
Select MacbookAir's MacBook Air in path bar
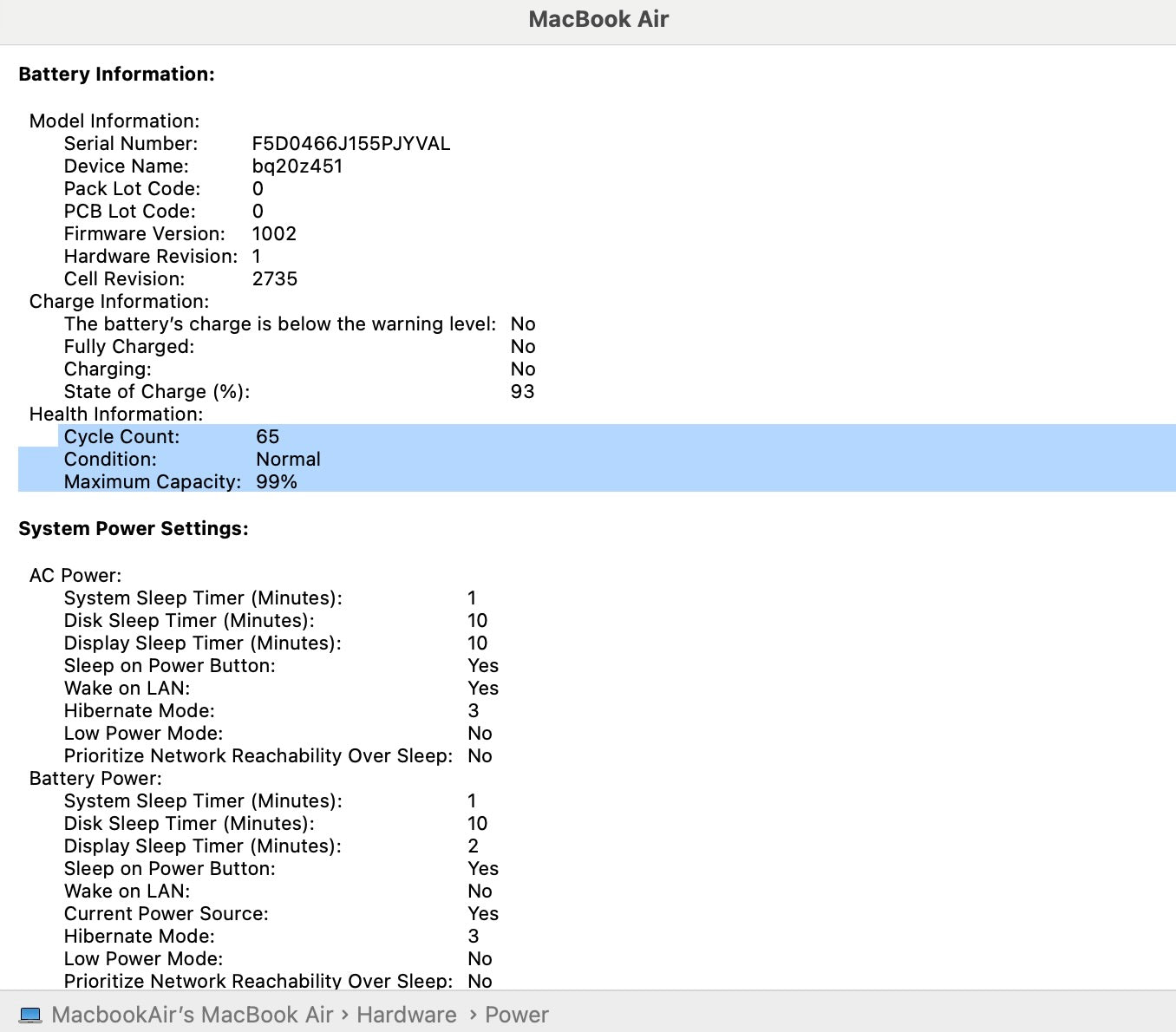[x=193, y=1015]
